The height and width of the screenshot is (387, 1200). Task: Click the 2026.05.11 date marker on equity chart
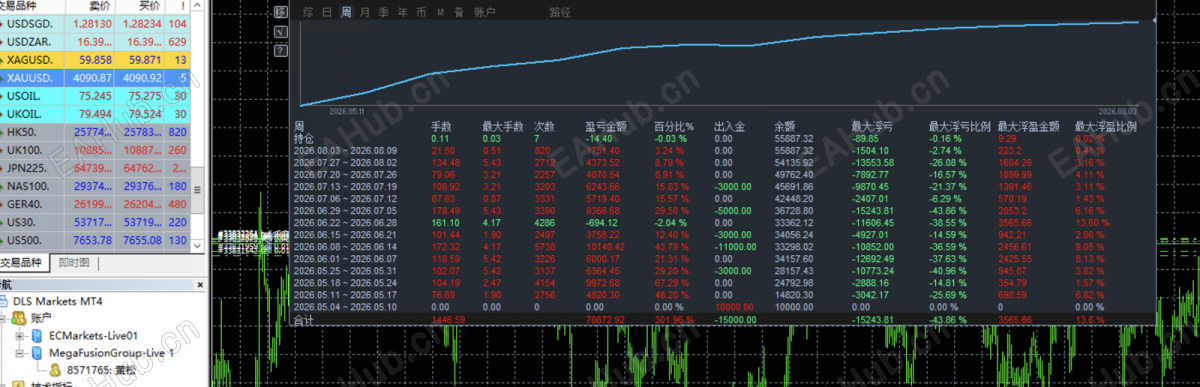(x=347, y=111)
